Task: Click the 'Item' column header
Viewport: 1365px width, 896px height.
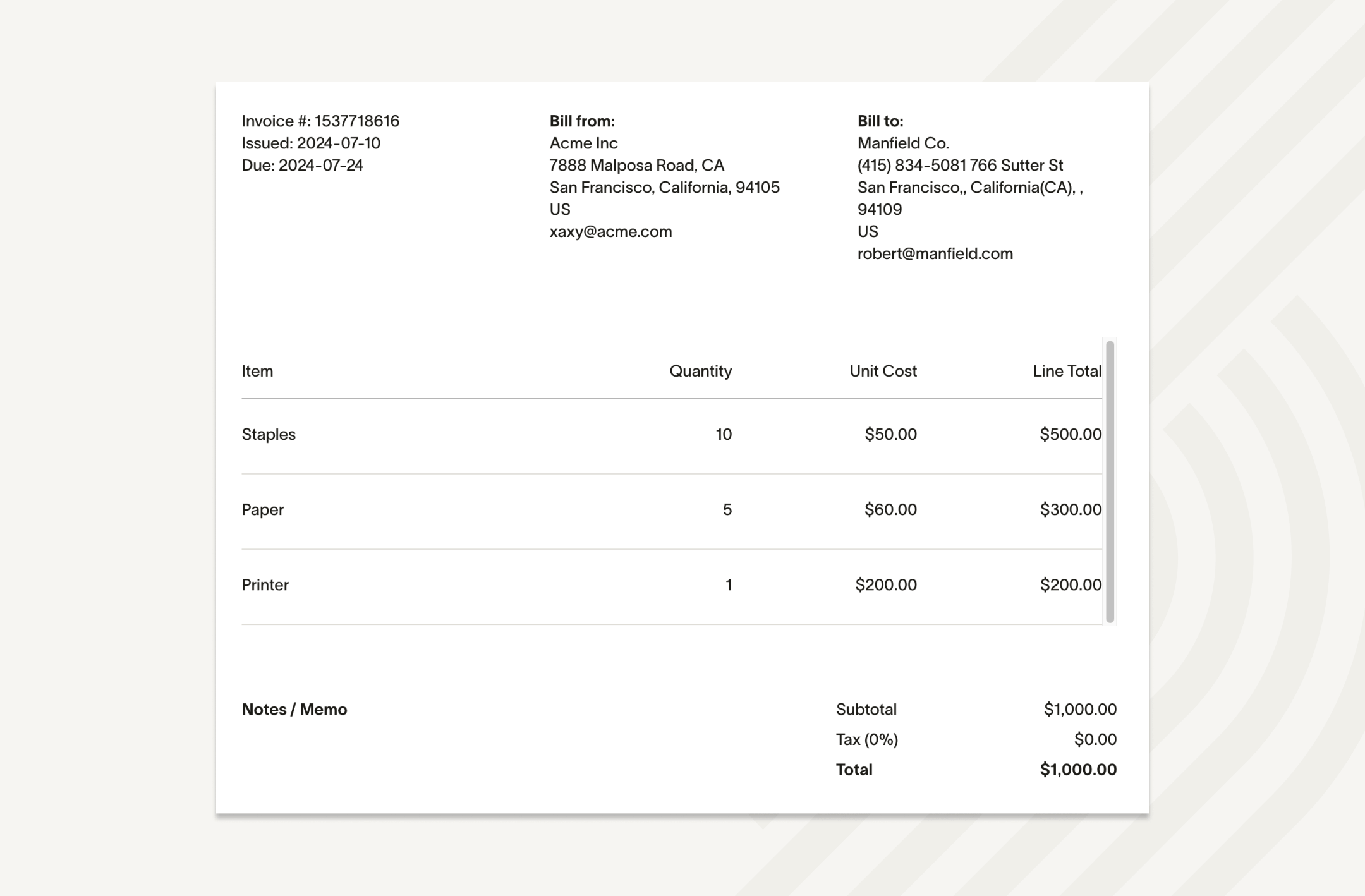Action: [x=257, y=371]
